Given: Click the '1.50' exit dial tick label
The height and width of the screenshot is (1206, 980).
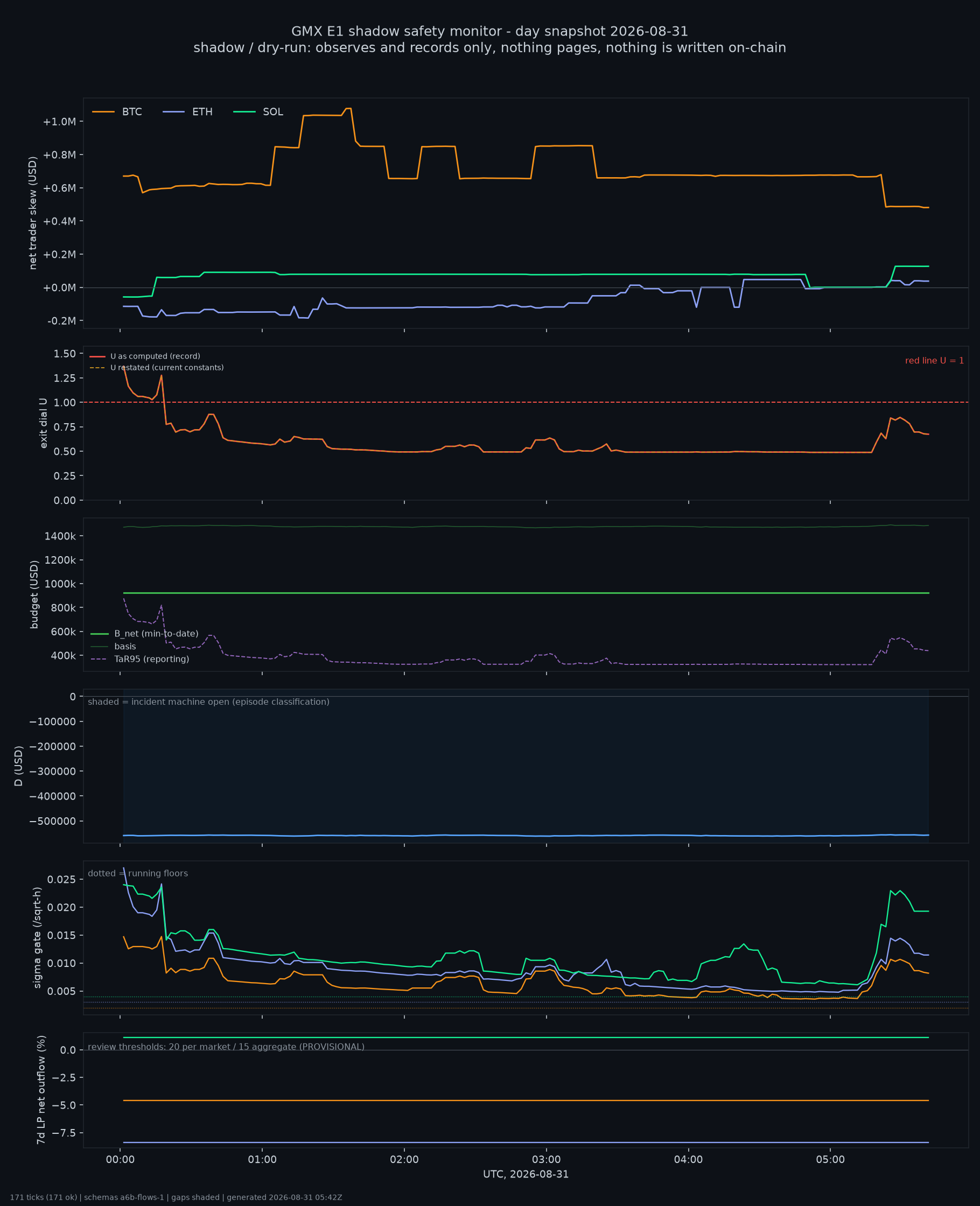Looking at the screenshot, I should click(x=65, y=354).
